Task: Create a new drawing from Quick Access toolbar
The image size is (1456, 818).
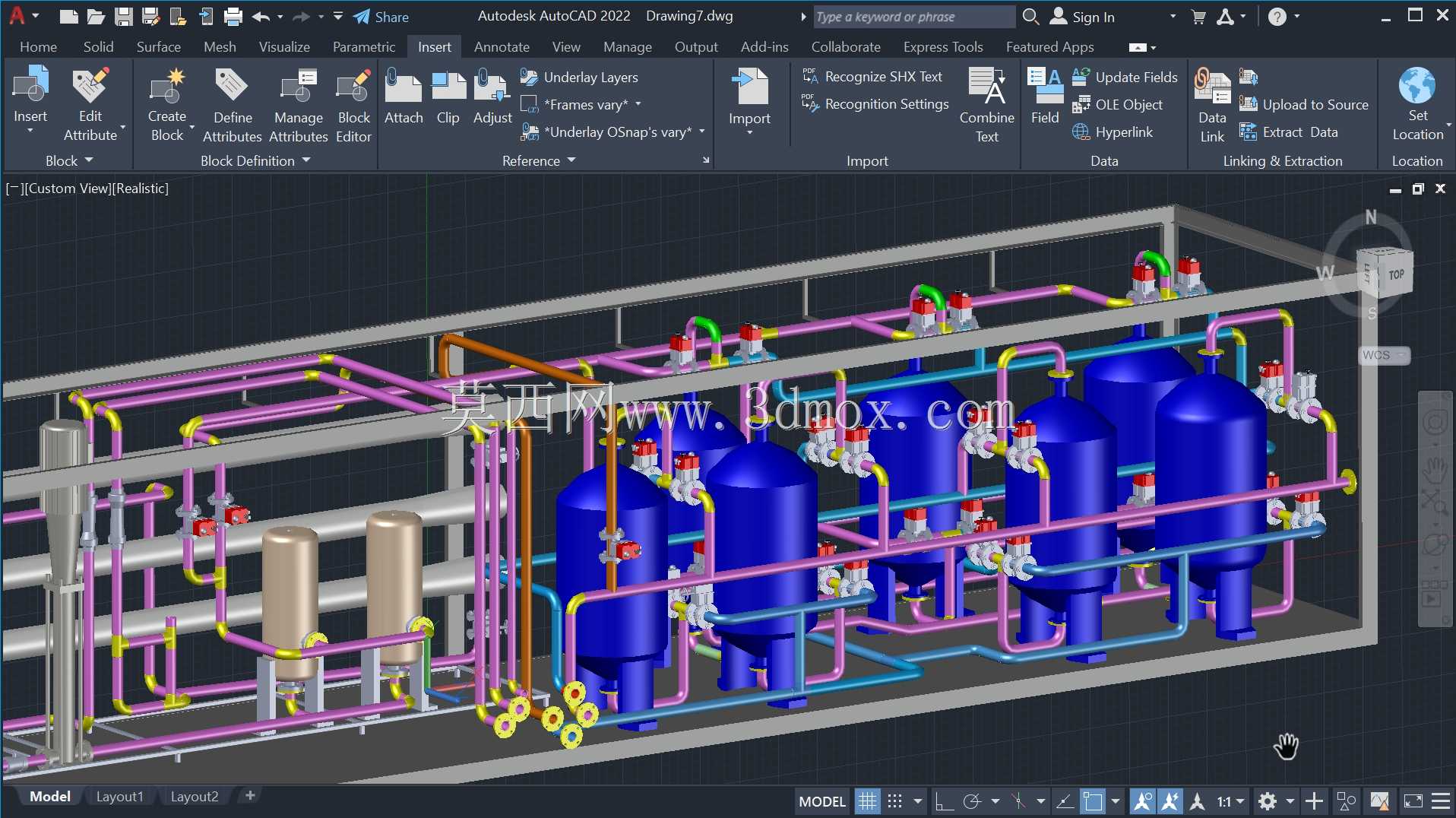Action: [x=68, y=17]
